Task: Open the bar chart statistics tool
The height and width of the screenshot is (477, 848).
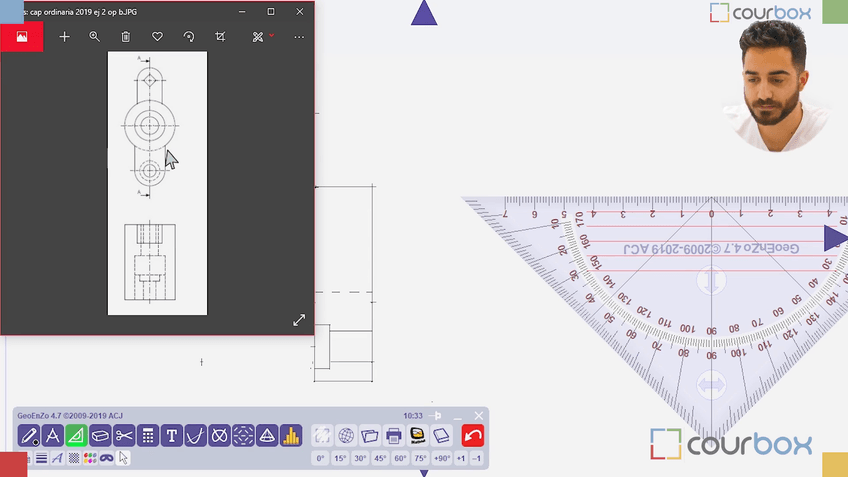Action: (x=291, y=436)
